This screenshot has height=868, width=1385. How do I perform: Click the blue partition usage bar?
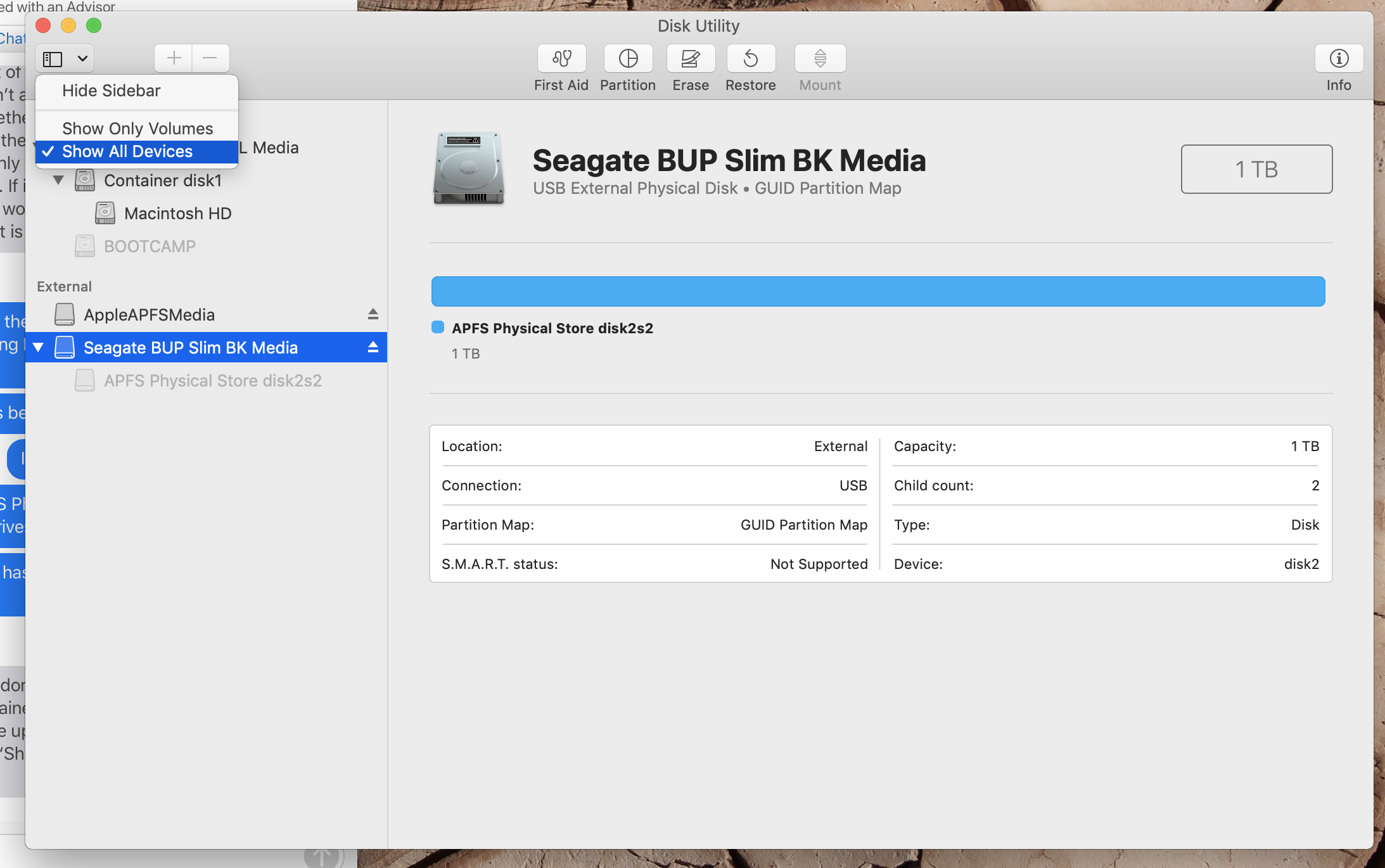tap(878, 291)
